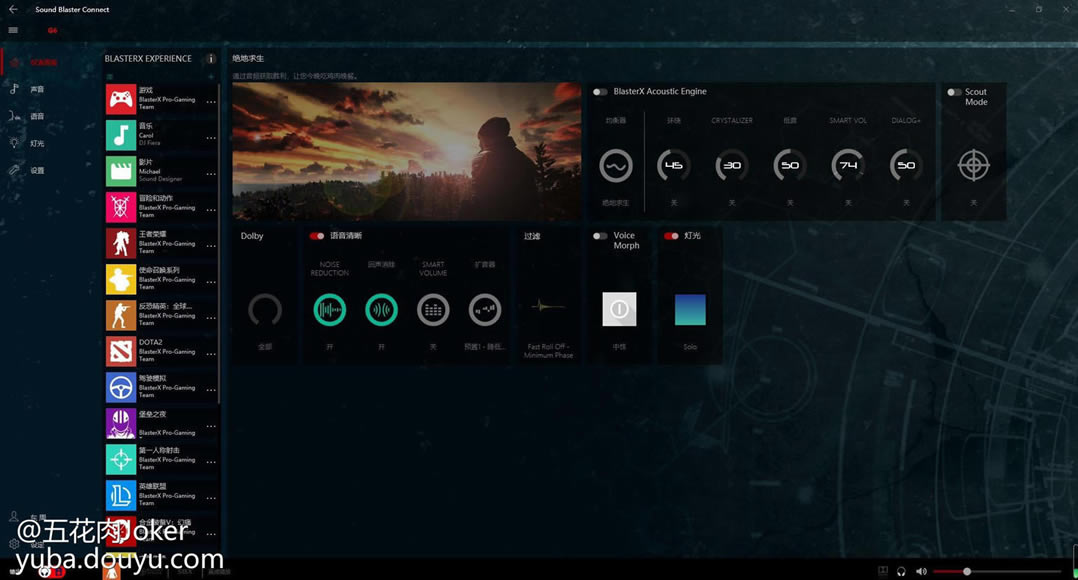This screenshot has width=1078, height=580.
Task: Select the 王者荣耀 profile icon
Action: pyautogui.click(x=120, y=243)
